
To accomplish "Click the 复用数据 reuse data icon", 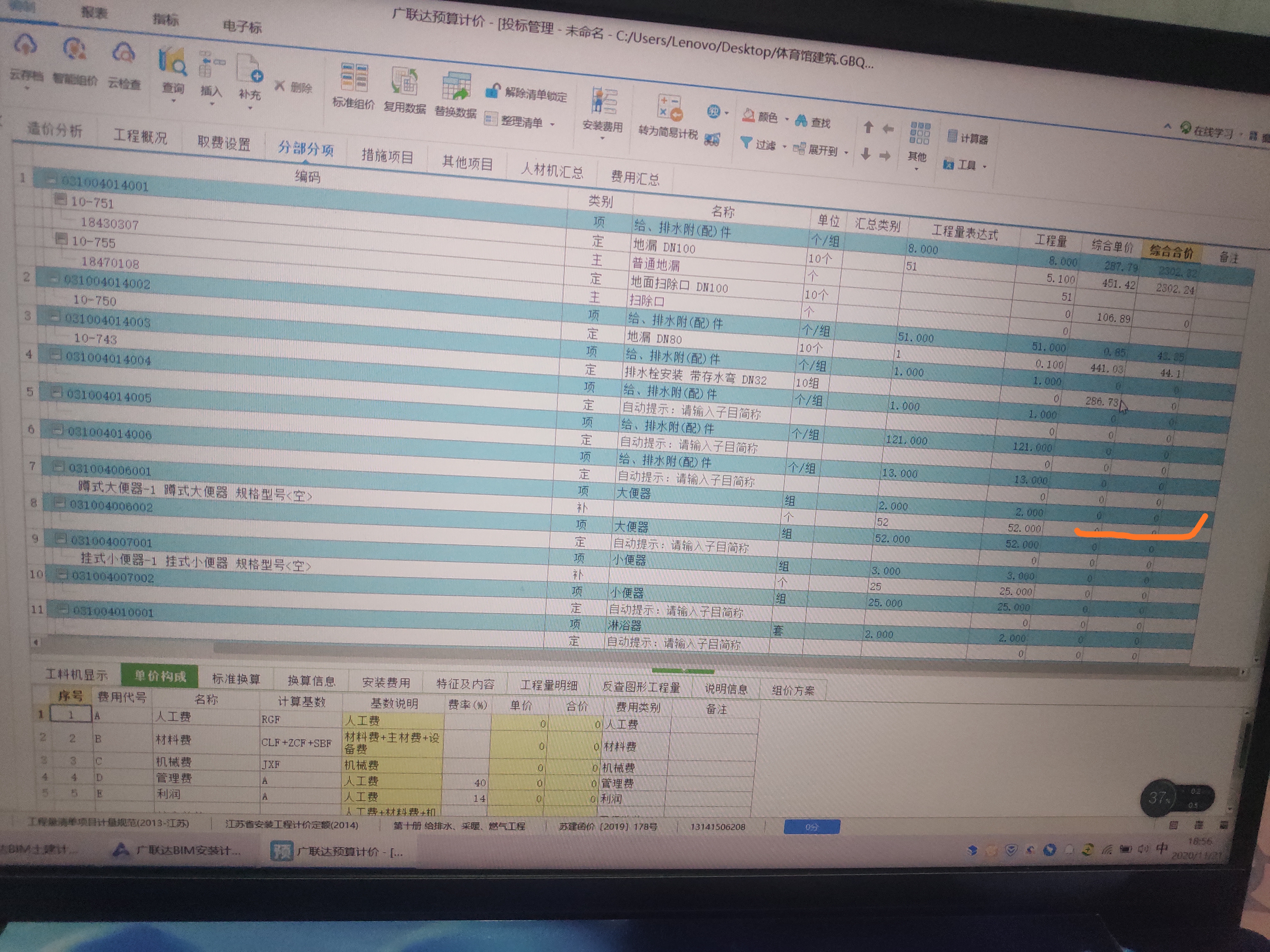I will [404, 82].
